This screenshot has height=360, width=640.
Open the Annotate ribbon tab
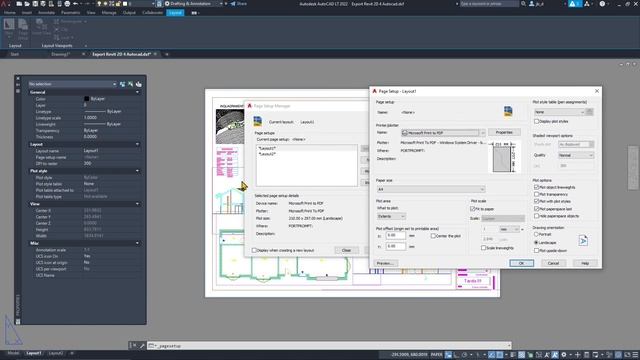point(46,13)
